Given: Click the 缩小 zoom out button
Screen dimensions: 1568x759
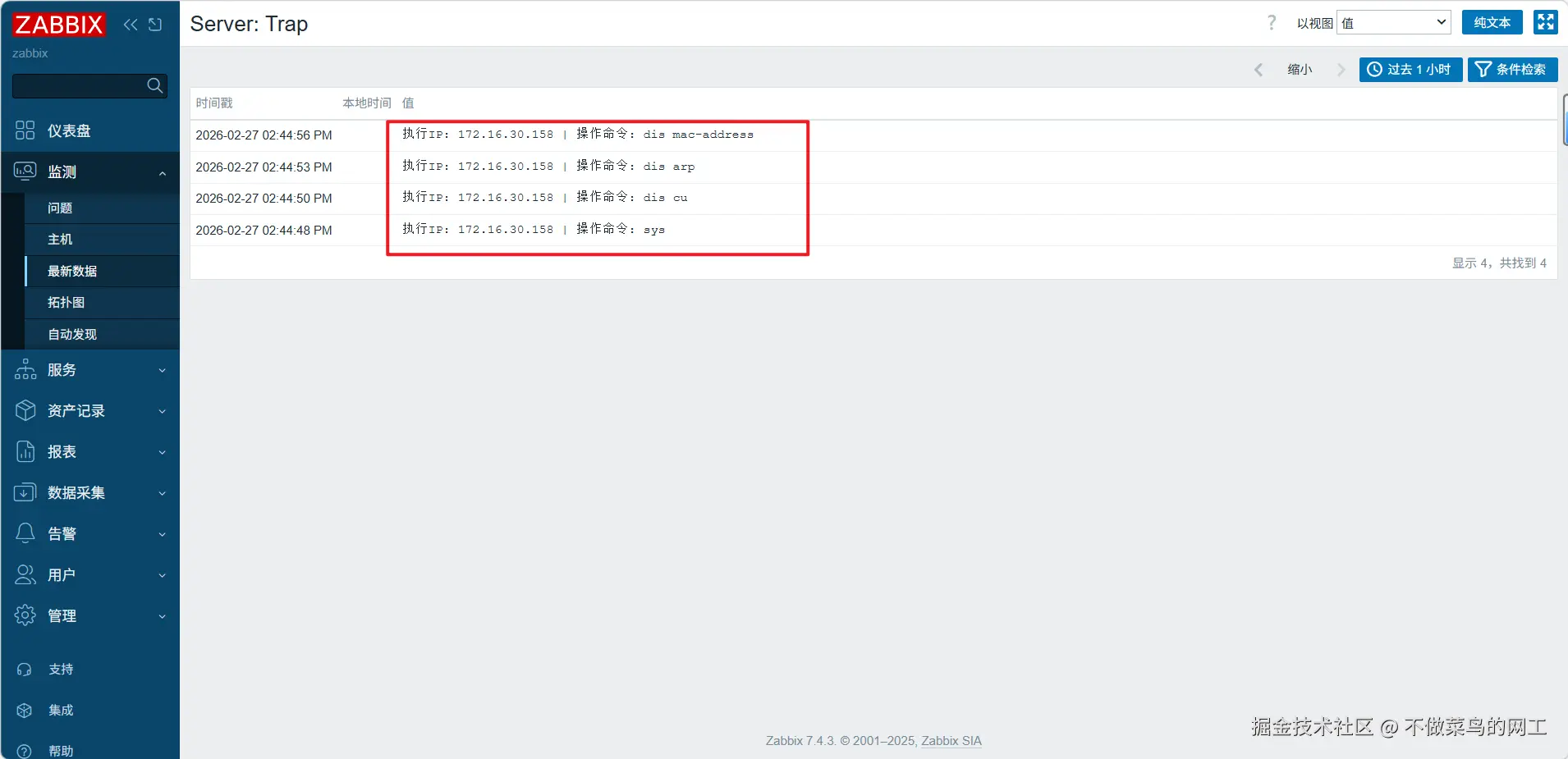Looking at the screenshot, I should click(1300, 70).
